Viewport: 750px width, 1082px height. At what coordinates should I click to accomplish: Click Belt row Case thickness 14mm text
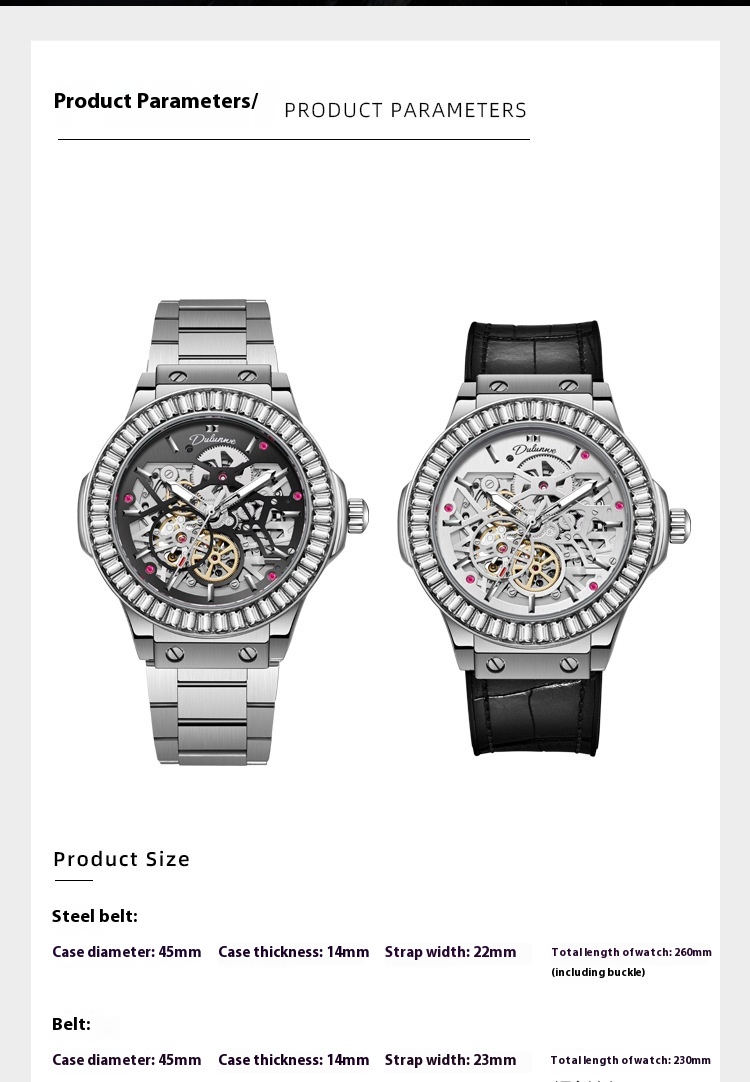click(x=293, y=1060)
